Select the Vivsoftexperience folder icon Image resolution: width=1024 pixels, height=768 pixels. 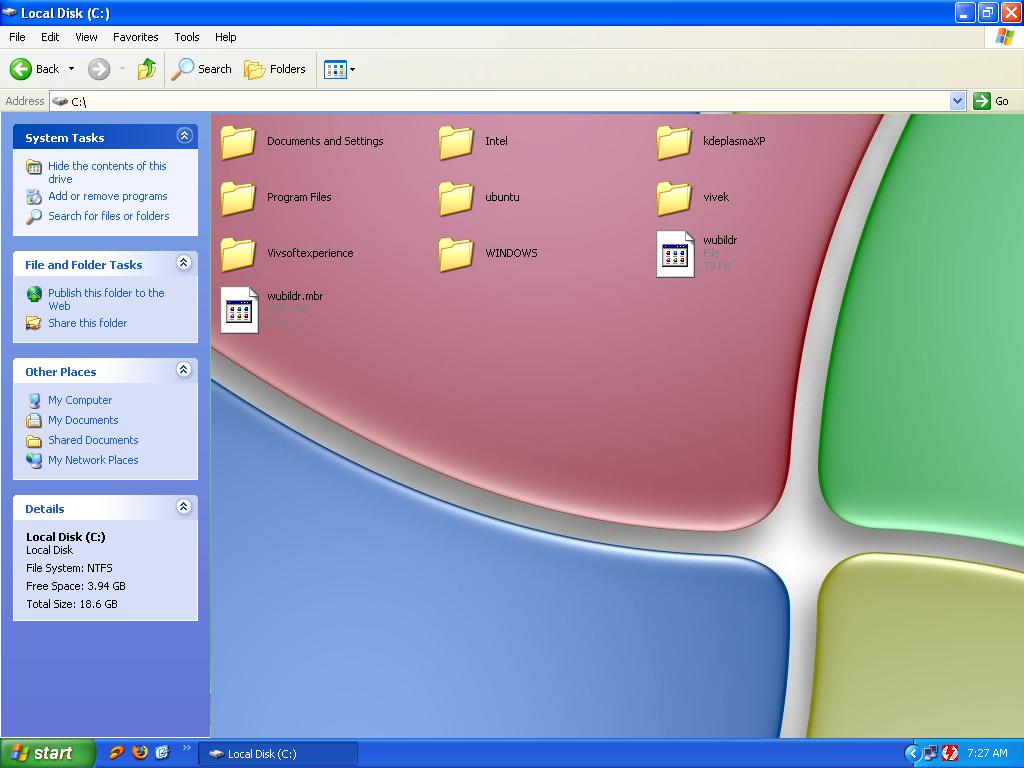(x=238, y=254)
